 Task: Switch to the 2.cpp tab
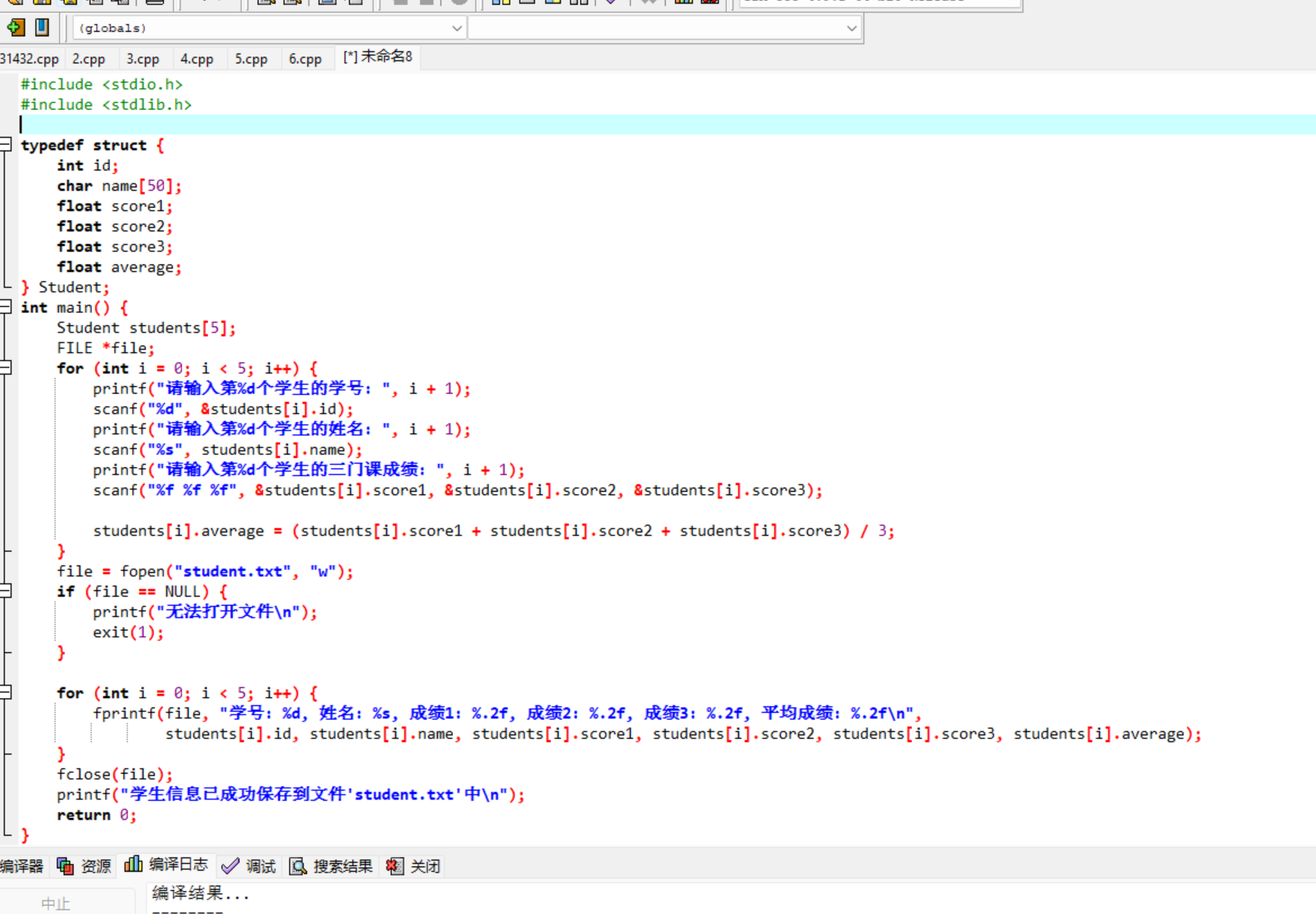(x=89, y=59)
